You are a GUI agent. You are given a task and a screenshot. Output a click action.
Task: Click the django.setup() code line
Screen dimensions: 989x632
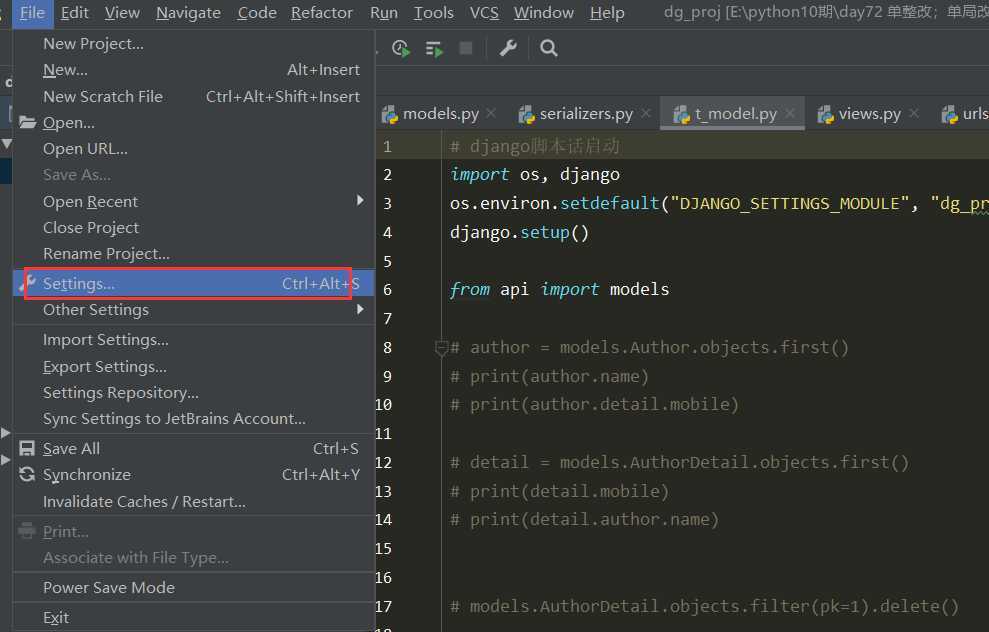520,233
